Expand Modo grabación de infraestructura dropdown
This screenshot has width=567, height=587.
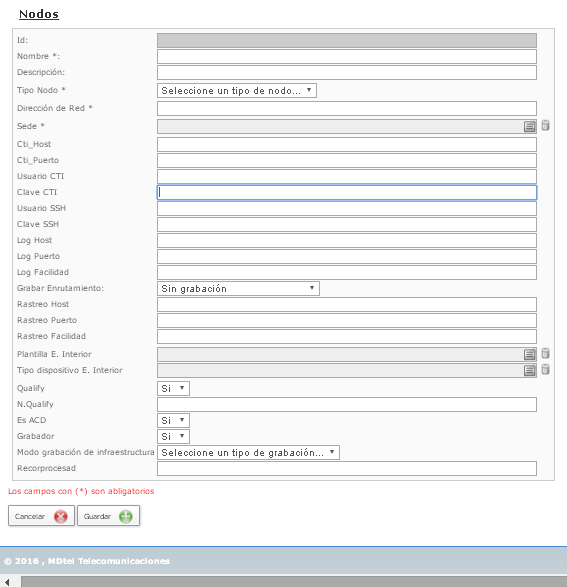tap(248, 453)
